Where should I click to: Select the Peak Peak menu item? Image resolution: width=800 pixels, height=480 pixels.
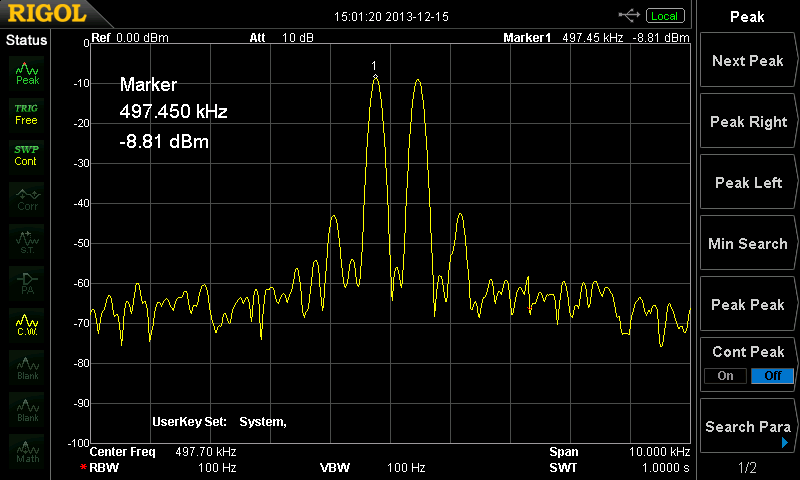coord(747,305)
